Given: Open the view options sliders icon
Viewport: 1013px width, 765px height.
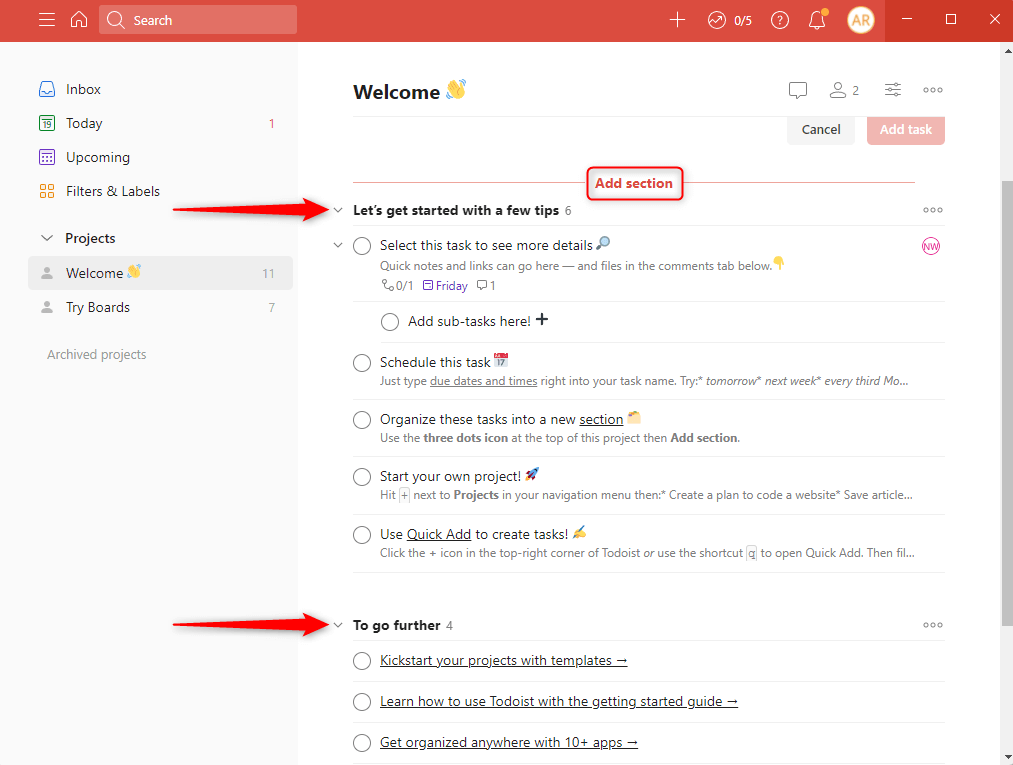Looking at the screenshot, I should (893, 90).
